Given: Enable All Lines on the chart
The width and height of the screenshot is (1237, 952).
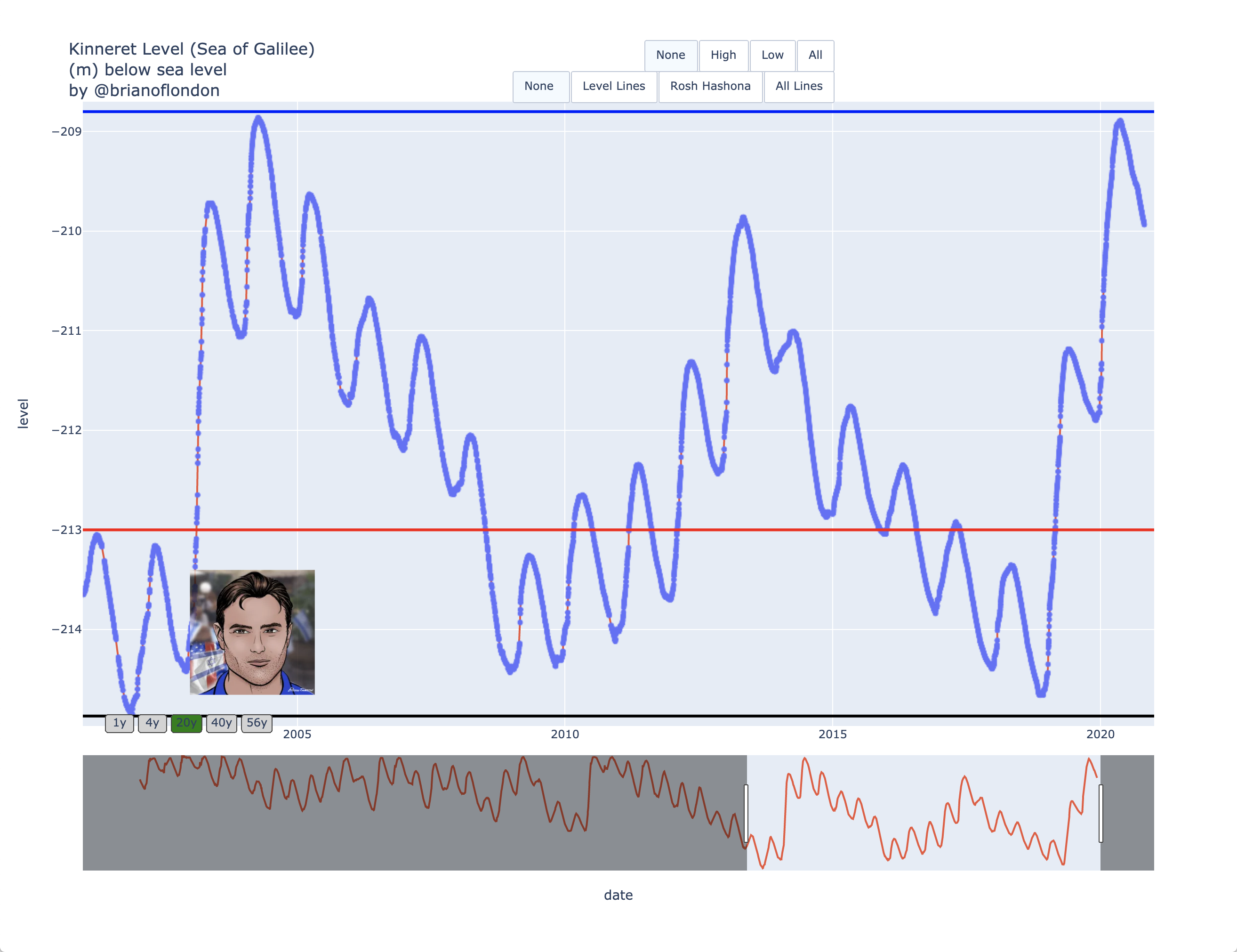Looking at the screenshot, I should pyautogui.click(x=799, y=86).
